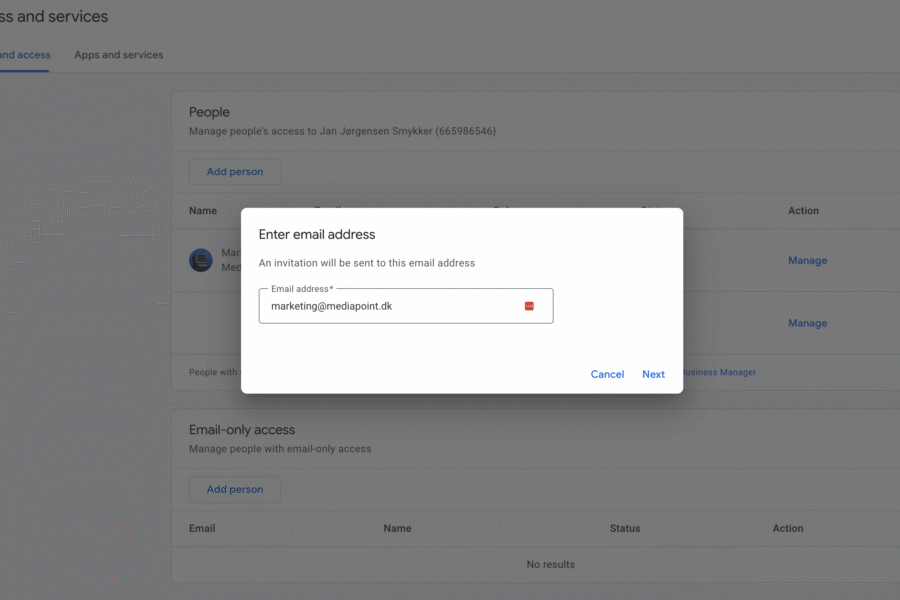Image resolution: width=900 pixels, height=600 pixels.
Task: Cancel the email address dialog
Action: tap(607, 374)
